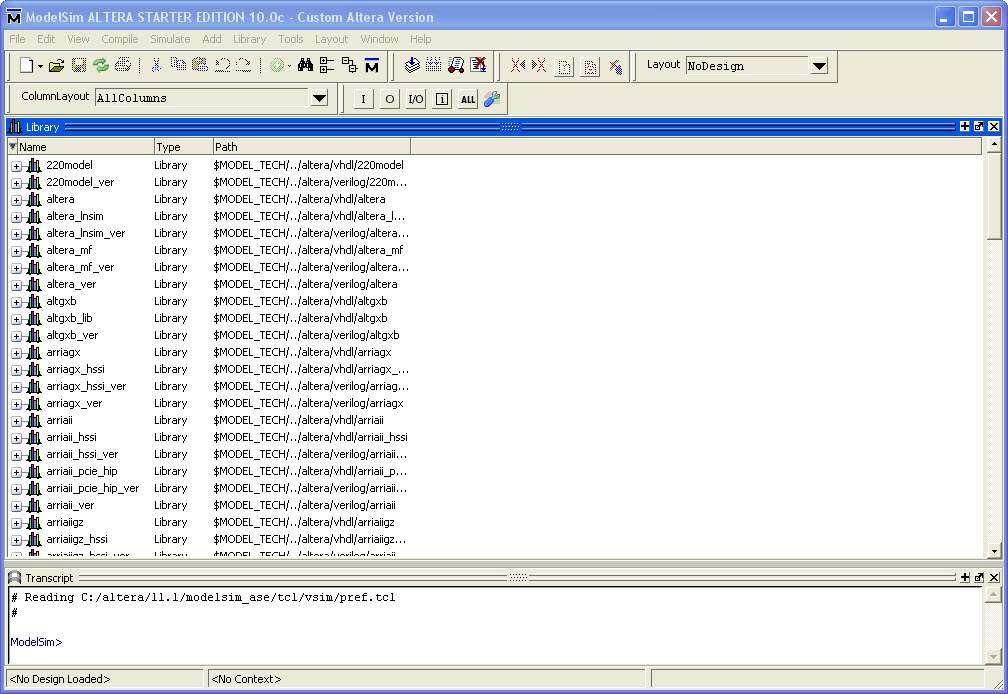Expand the arriaii_pcie_hip library node

(16, 472)
